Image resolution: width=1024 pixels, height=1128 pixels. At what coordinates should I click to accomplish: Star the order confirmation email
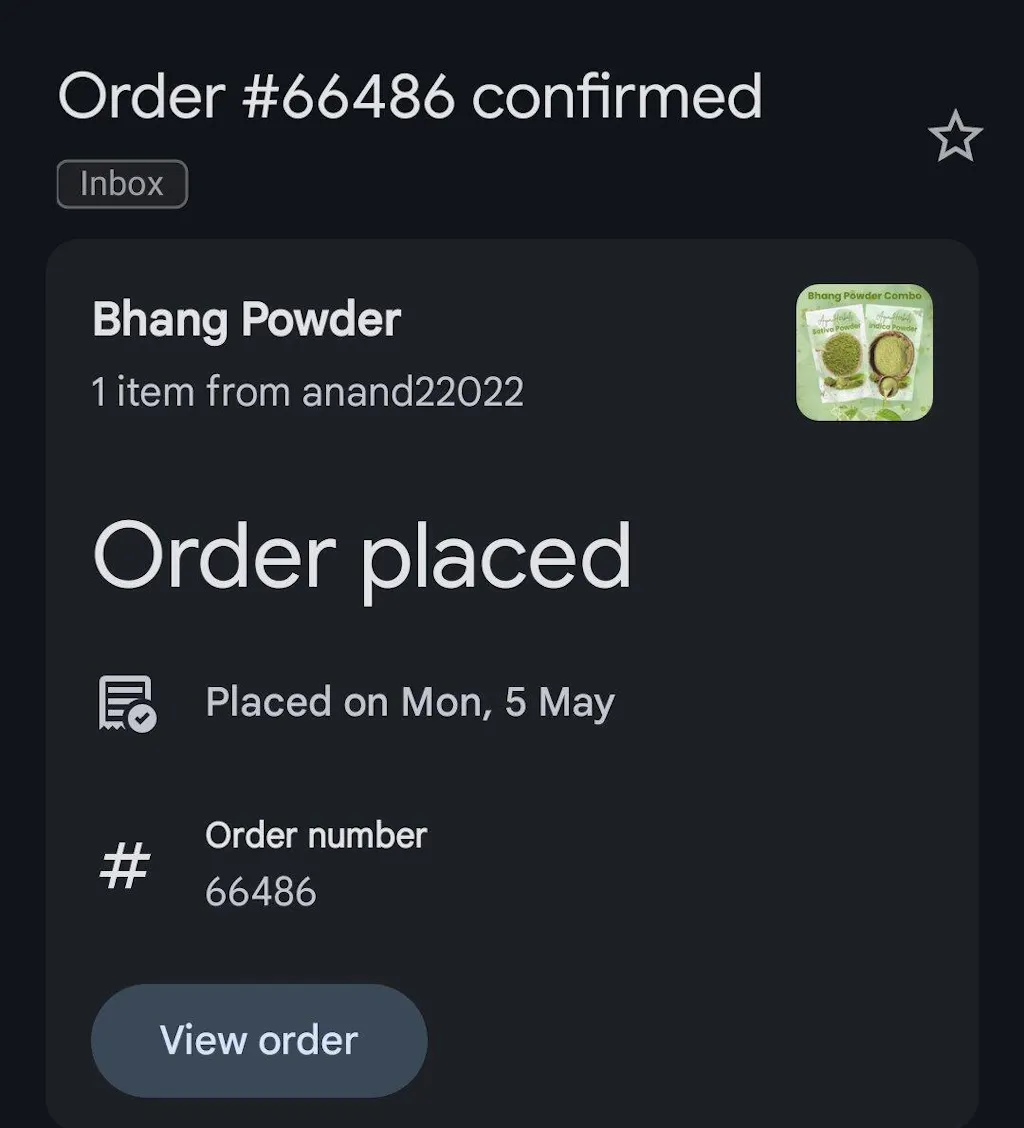(955, 136)
